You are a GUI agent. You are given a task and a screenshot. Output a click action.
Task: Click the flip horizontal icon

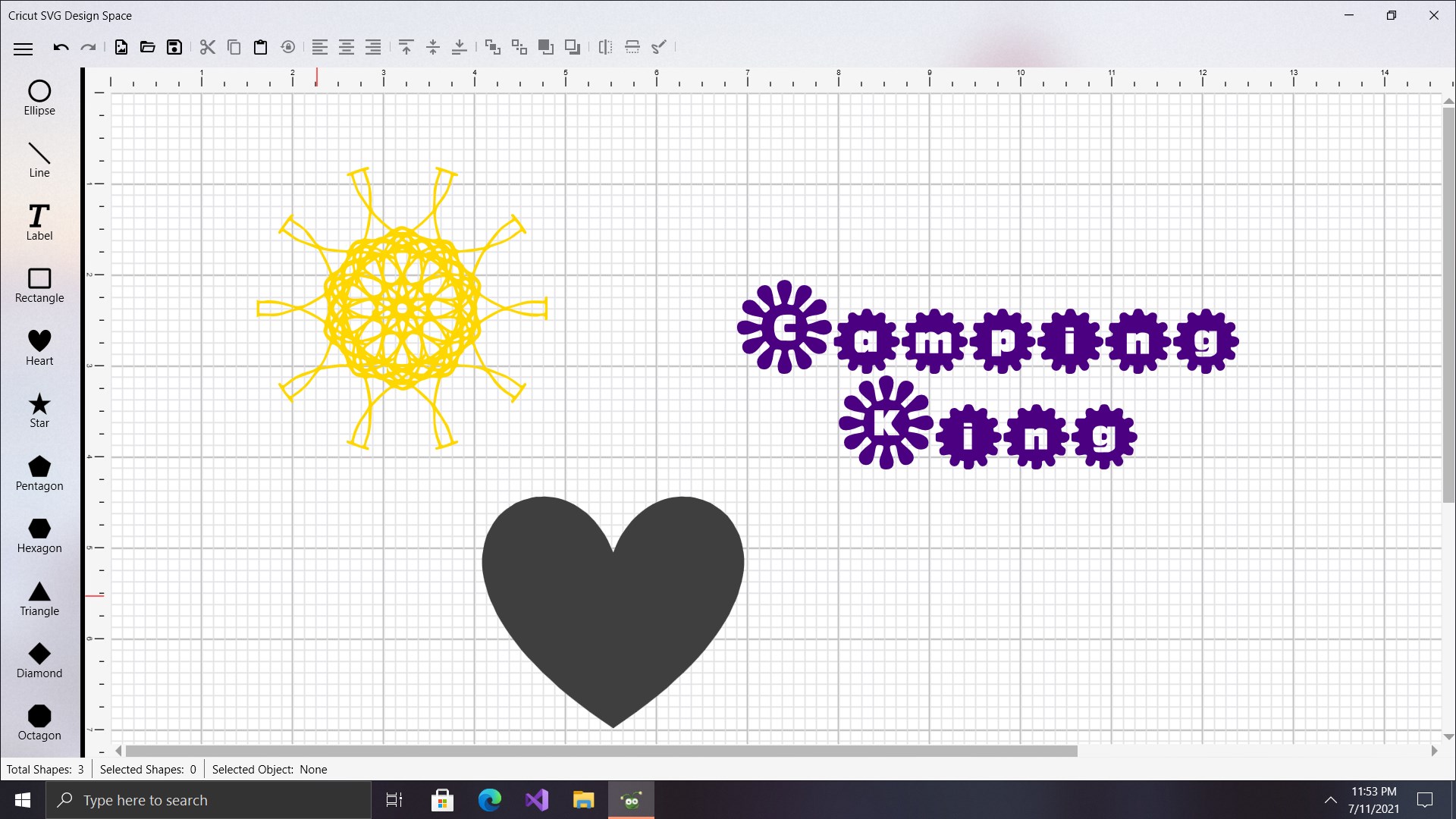(x=605, y=47)
